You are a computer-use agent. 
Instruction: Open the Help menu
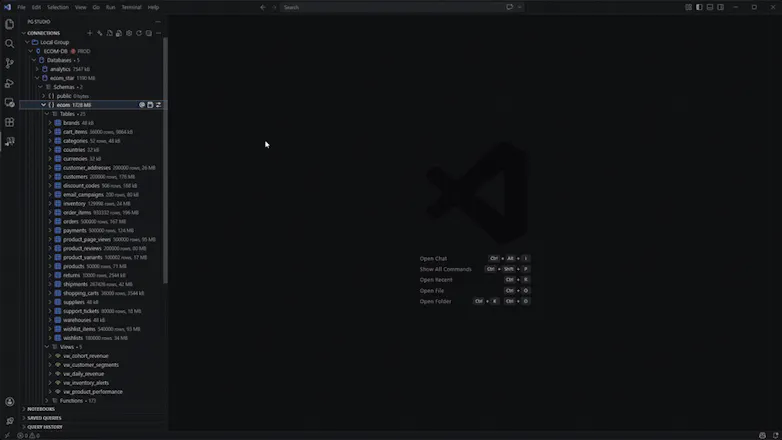point(153,7)
